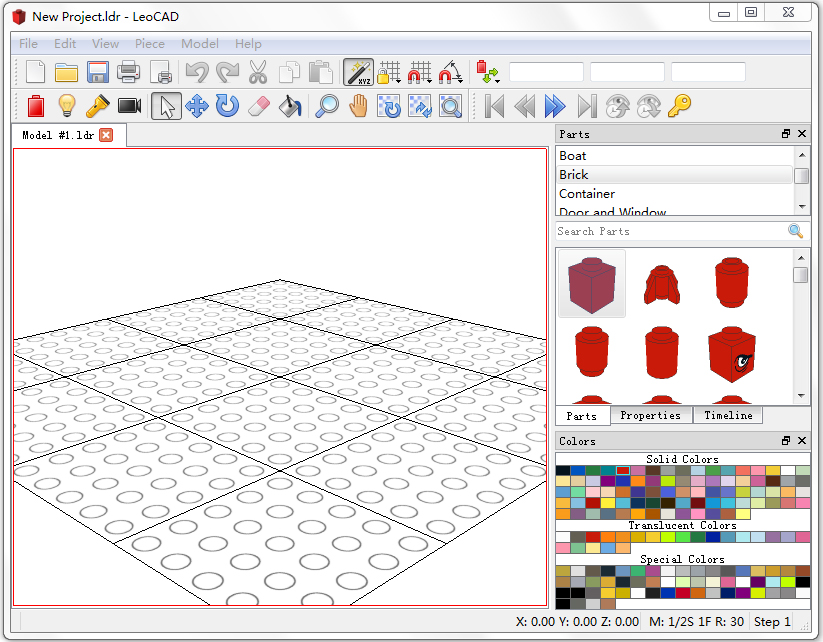Viewport: 823px width, 642px height.
Task: Select the point light bulb tool
Action: 67,106
